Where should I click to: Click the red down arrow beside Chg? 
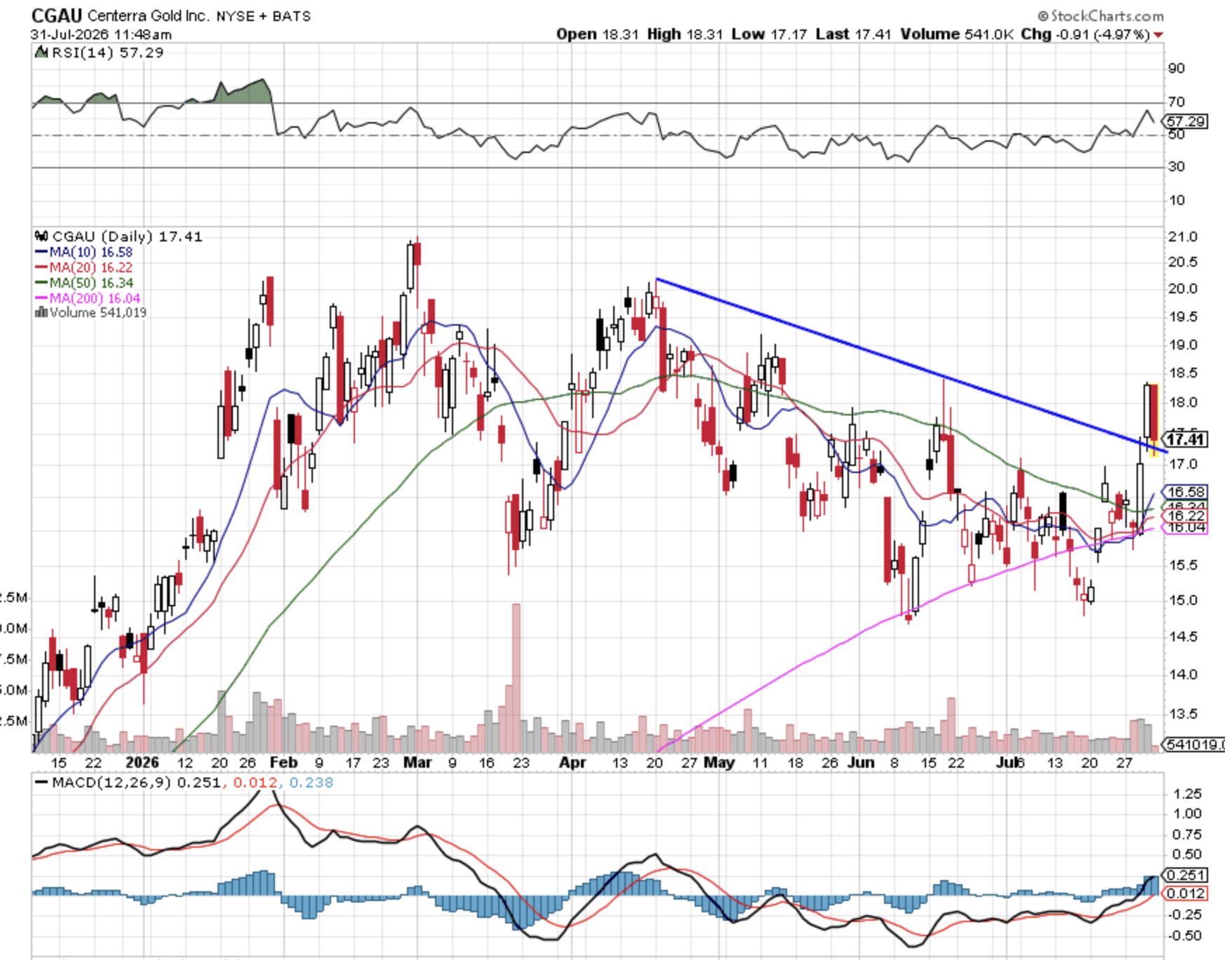[x=1158, y=34]
